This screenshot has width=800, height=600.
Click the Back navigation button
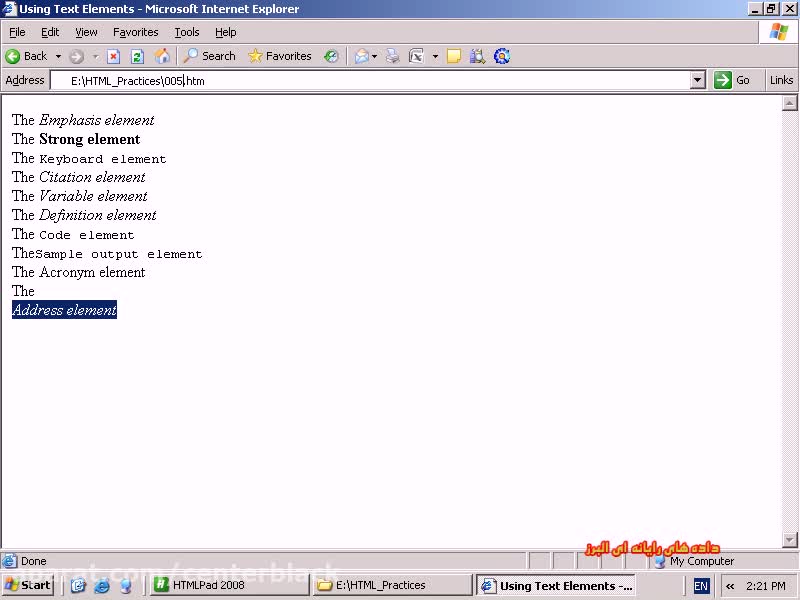click(x=27, y=56)
